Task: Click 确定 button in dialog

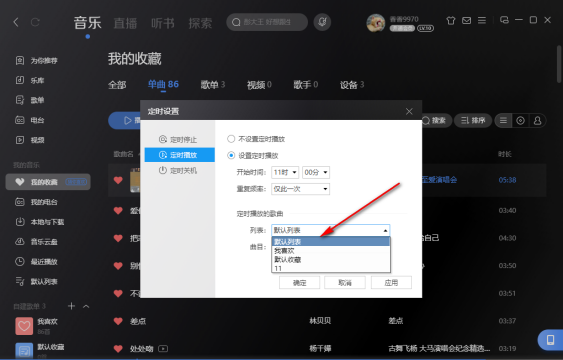Action: (x=299, y=282)
